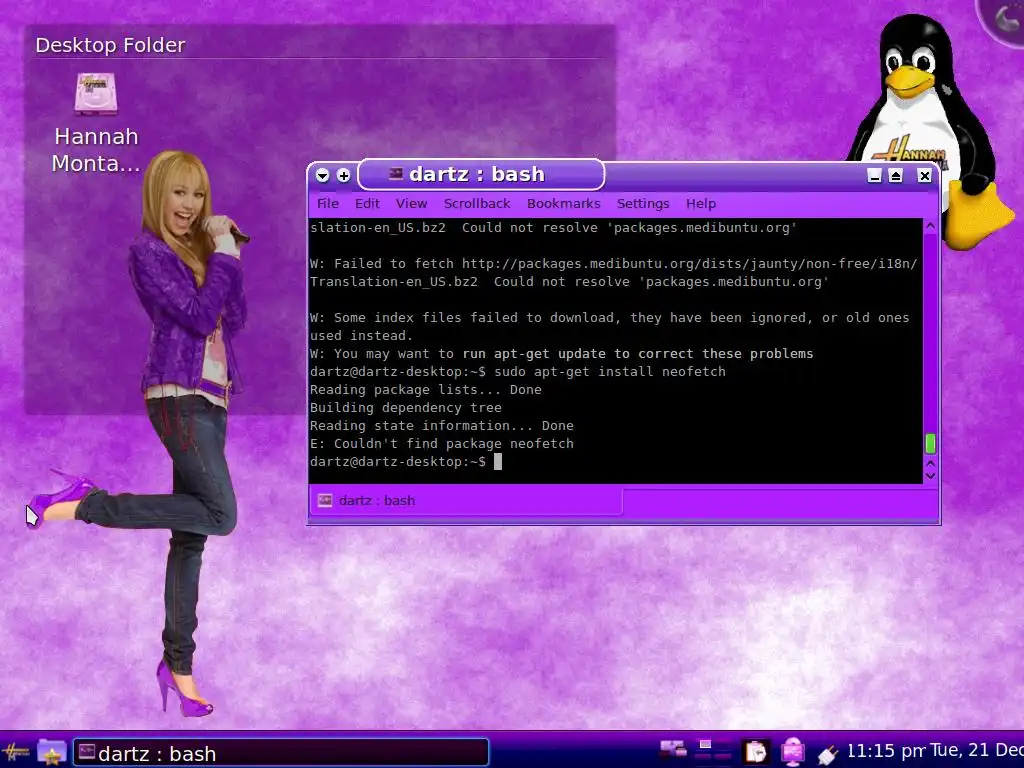Screen dimensions: 1024x768
Task: Open the Help menu
Action: click(x=701, y=204)
